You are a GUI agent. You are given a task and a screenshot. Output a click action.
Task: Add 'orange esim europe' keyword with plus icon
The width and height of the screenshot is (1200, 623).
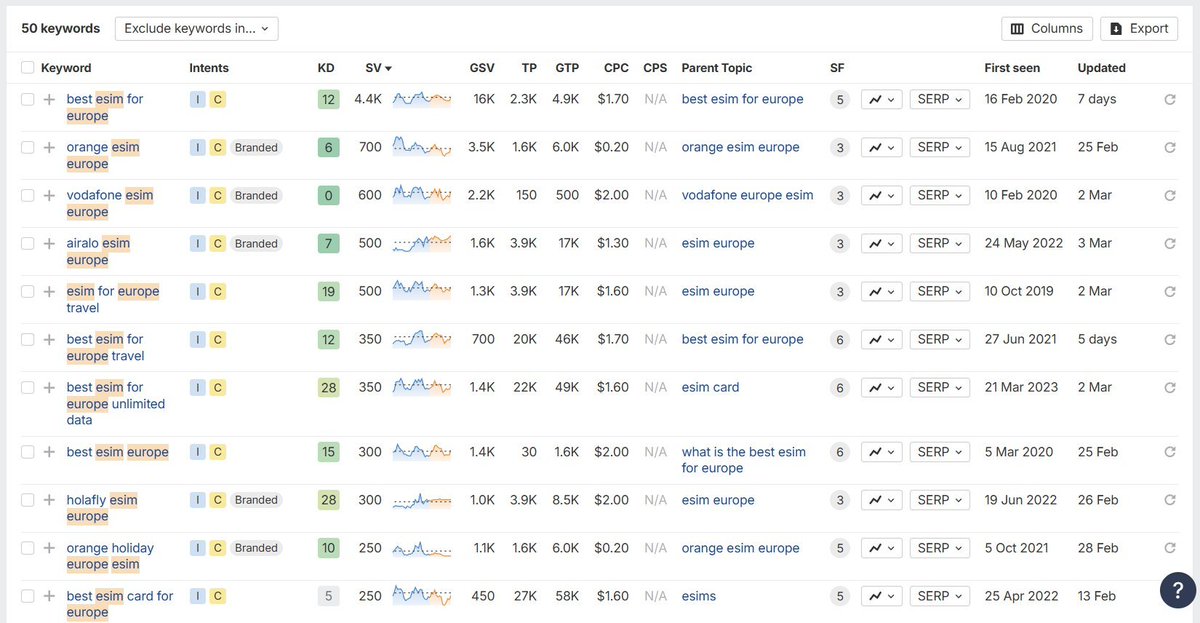tap(49, 147)
